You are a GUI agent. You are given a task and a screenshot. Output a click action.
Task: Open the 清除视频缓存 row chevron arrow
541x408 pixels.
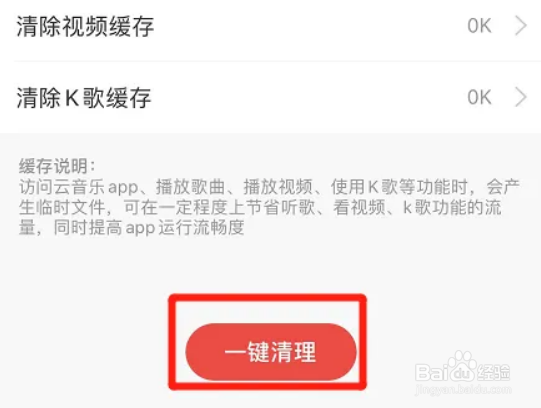point(521,26)
